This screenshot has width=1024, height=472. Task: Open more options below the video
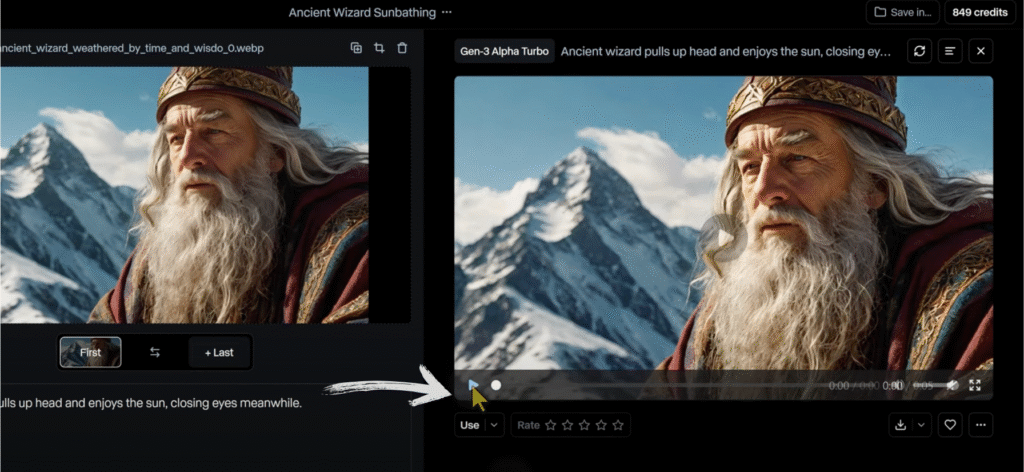(x=981, y=425)
